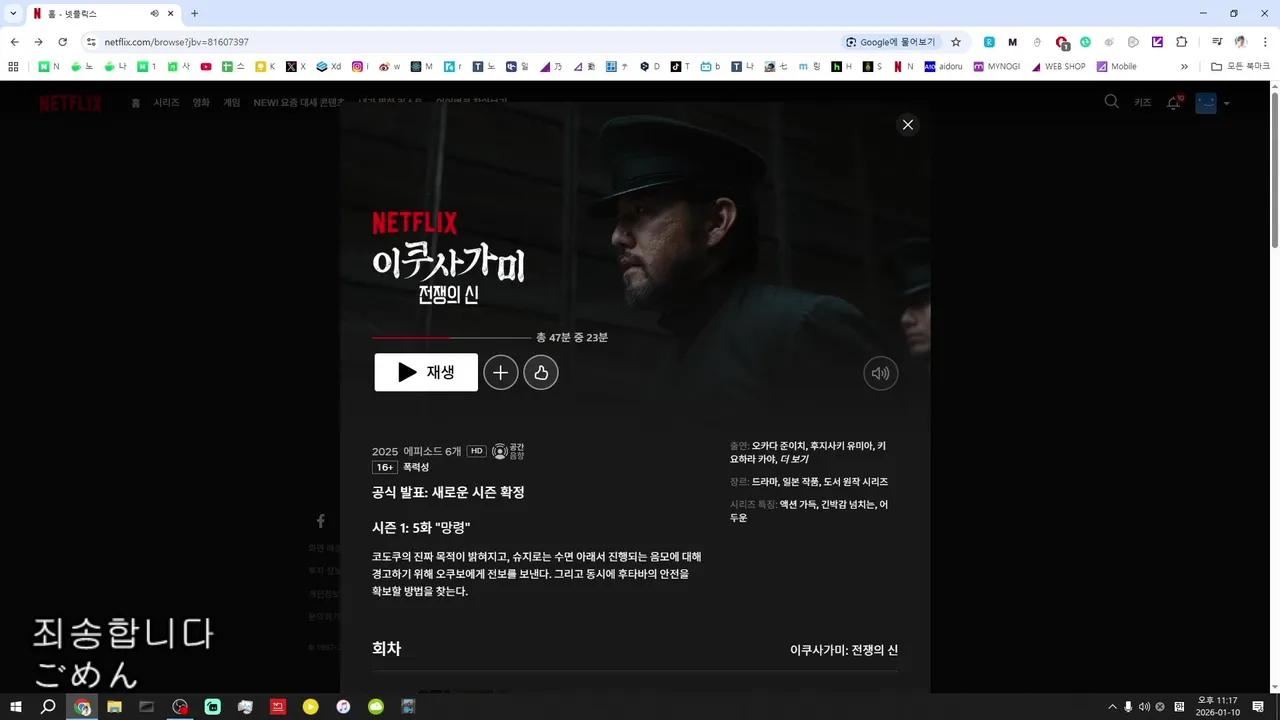Viewport: 1280px width, 720px height.
Task: Click 'Season 1: 5화 "망령"' episode heading
Action: 421,527
